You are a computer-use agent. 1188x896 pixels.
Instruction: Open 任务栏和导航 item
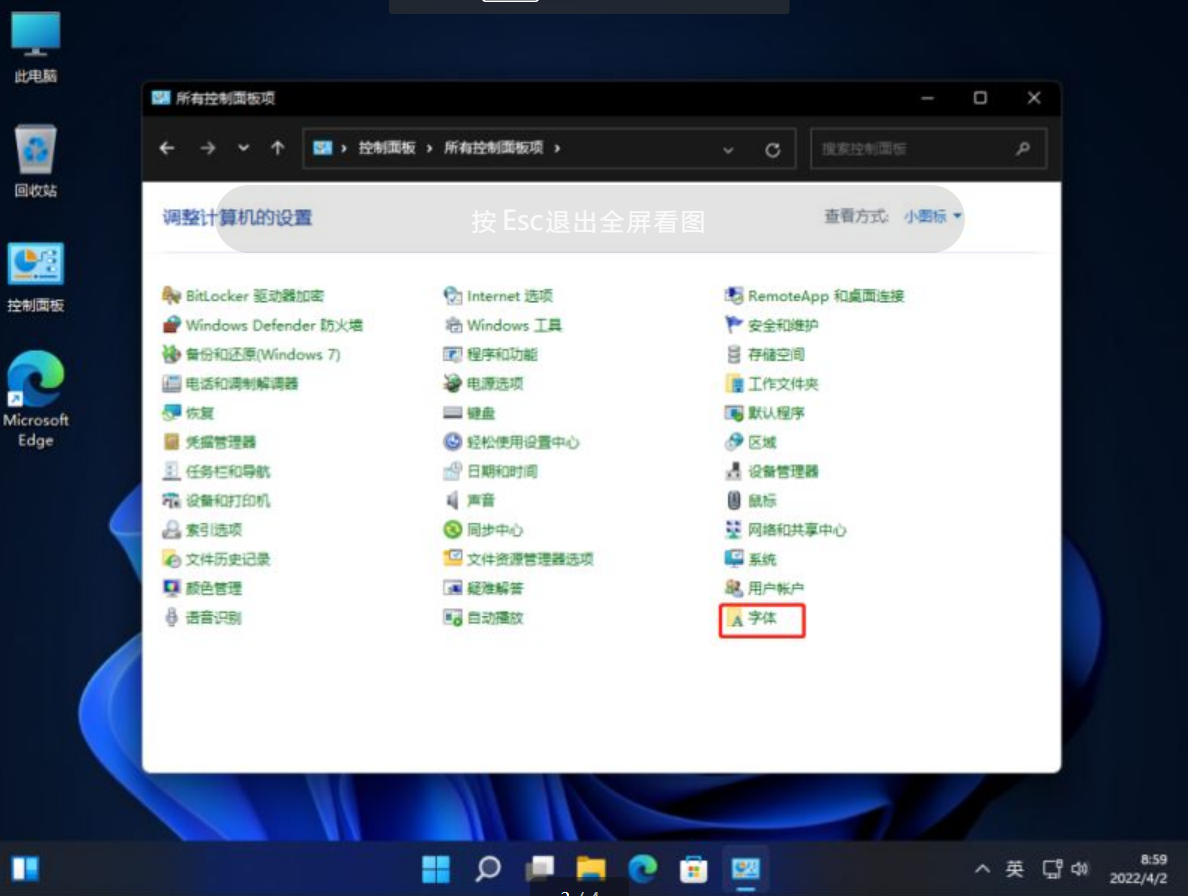pyautogui.click(x=215, y=471)
